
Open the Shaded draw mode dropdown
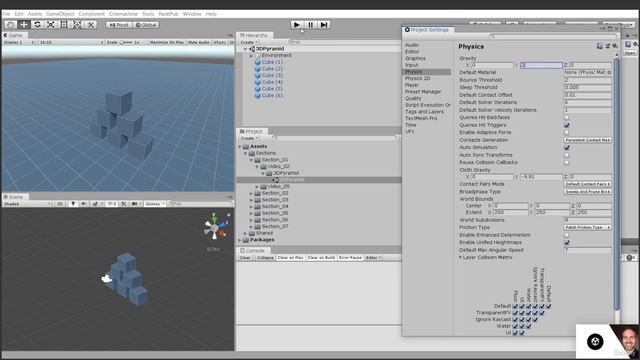(27, 204)
